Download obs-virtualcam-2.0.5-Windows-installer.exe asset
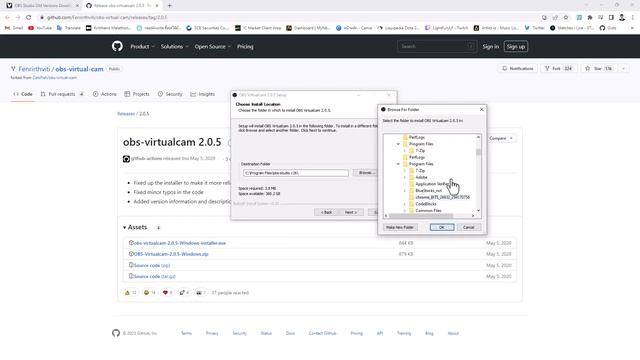 click(x=180, y=243)
